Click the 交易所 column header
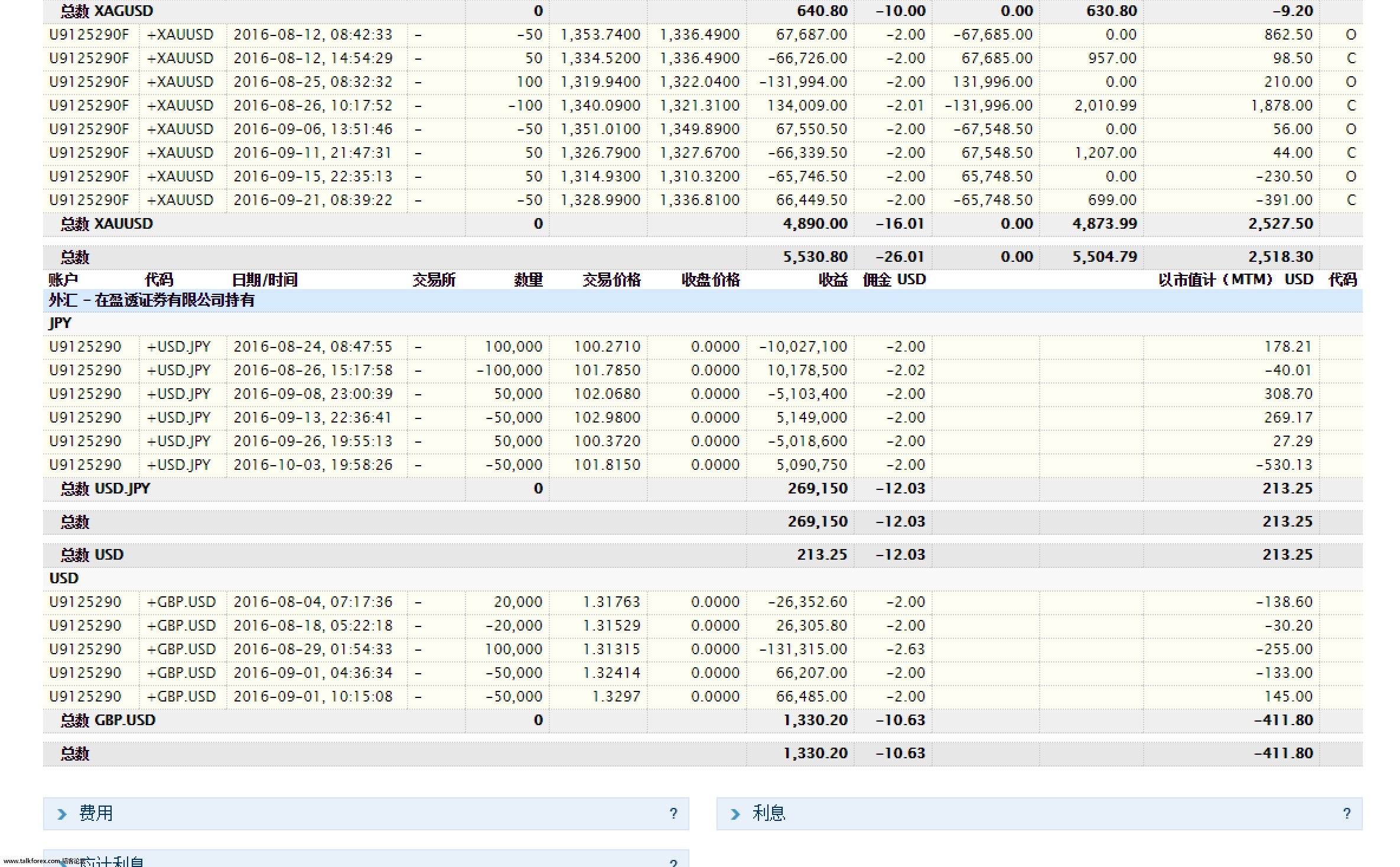Screen dimensions: 1400x867 434,280
